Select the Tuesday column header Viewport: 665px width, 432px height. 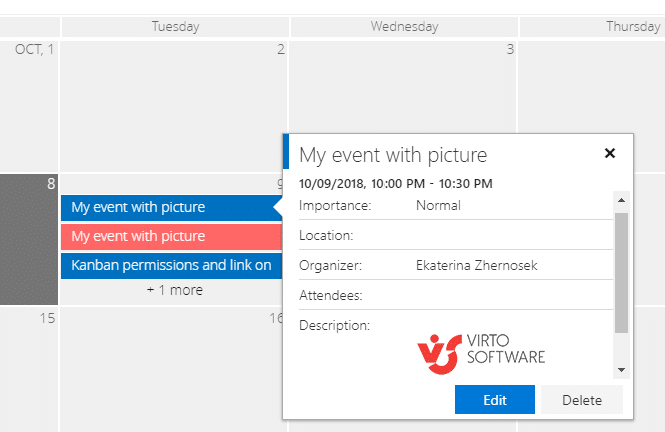point(175,26)
